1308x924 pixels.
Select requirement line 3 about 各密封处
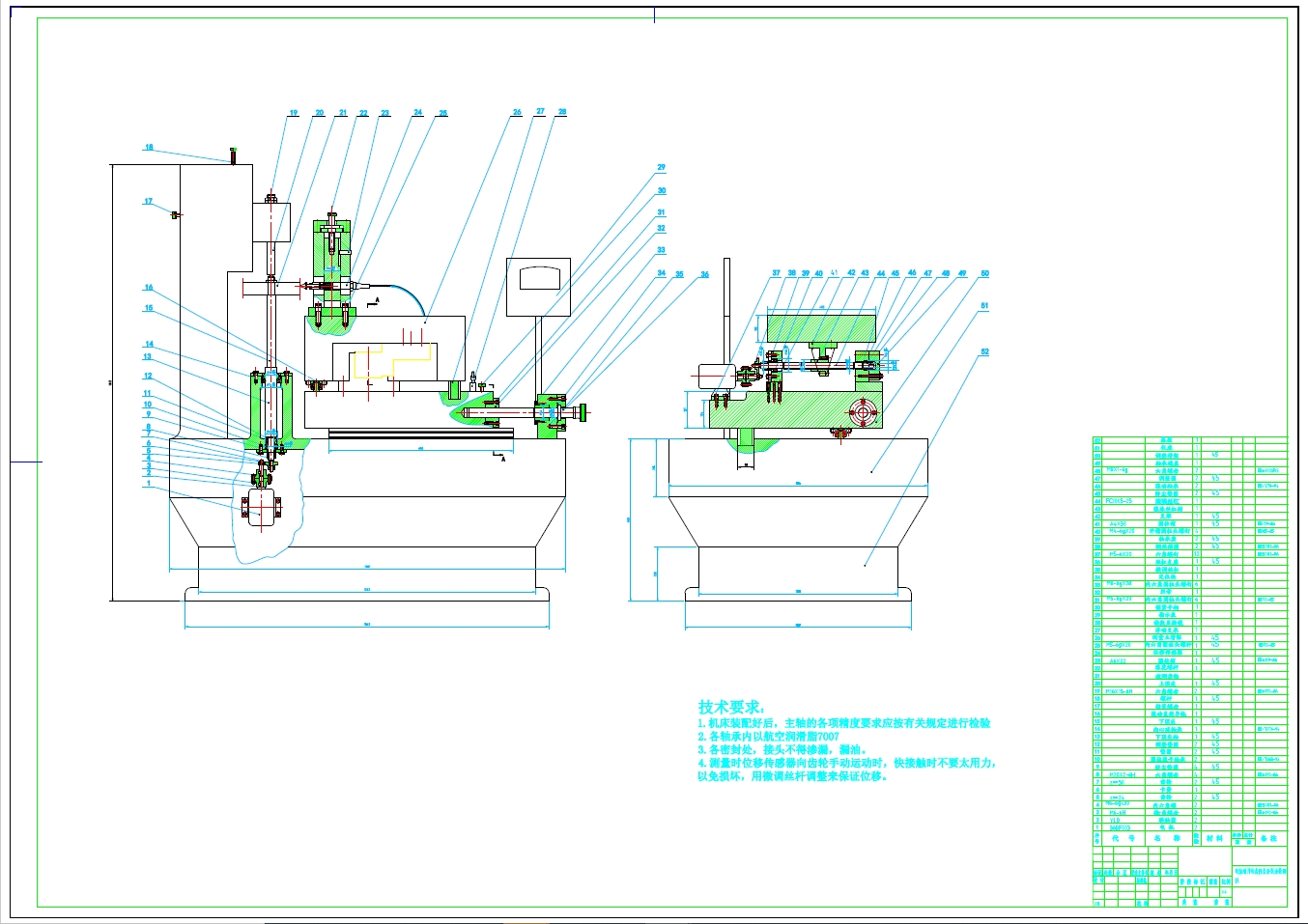782,749
